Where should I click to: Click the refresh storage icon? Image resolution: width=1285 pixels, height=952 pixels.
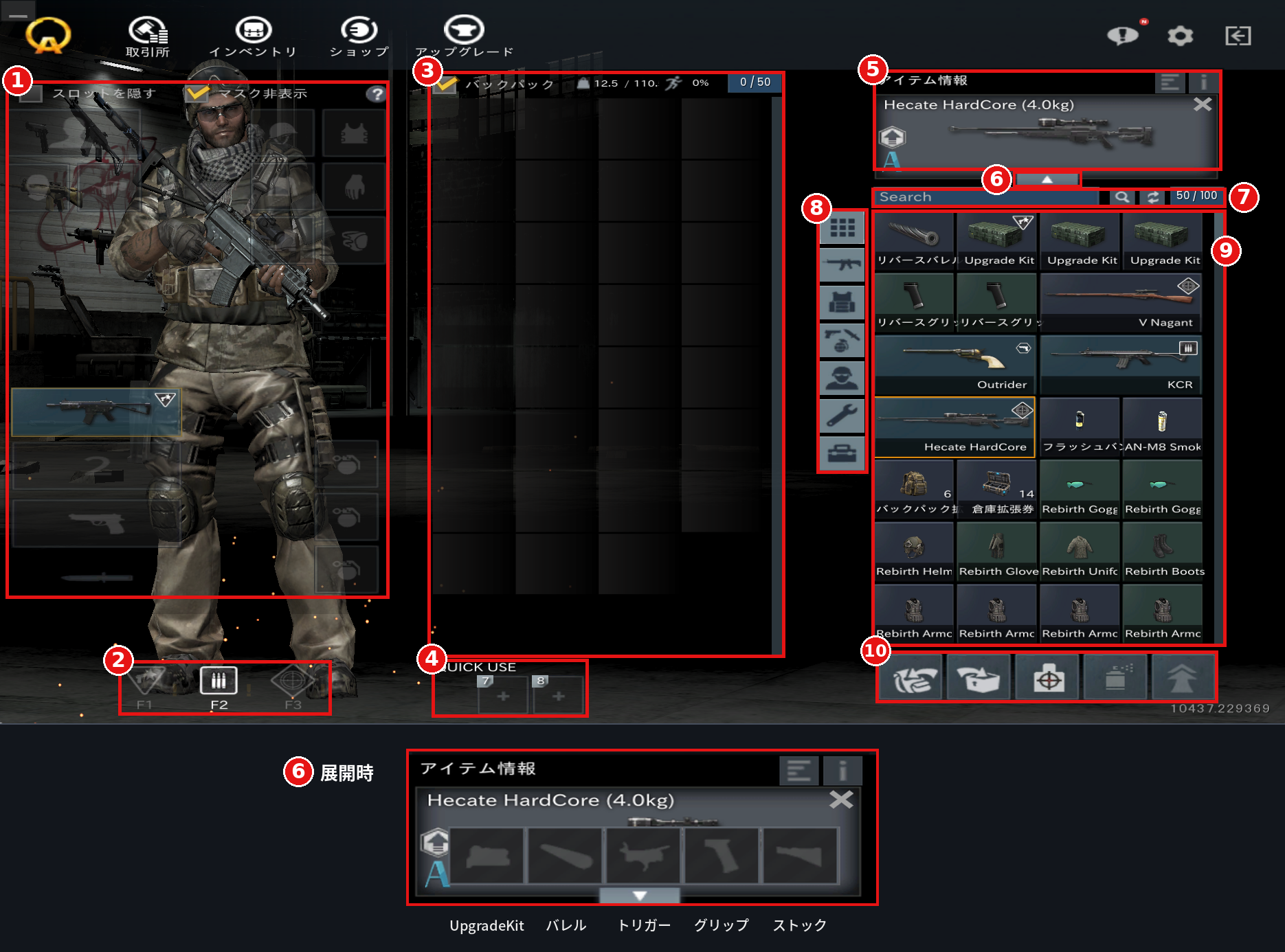click(1153, 197)
